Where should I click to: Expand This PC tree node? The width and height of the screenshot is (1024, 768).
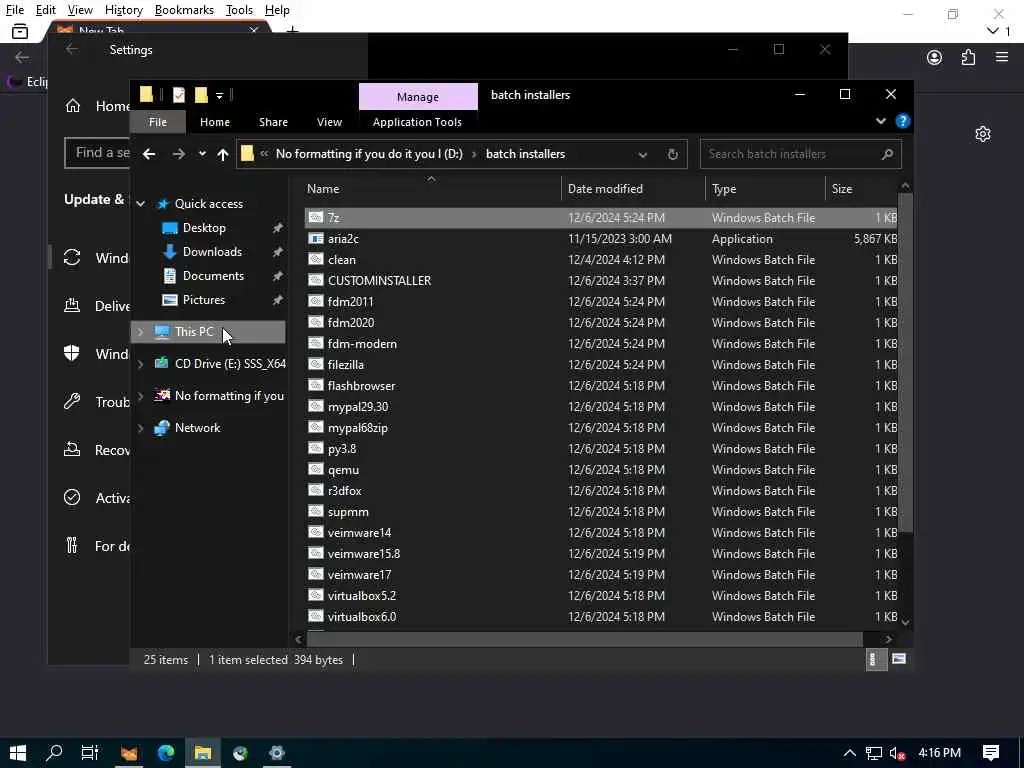click(140, 332)
